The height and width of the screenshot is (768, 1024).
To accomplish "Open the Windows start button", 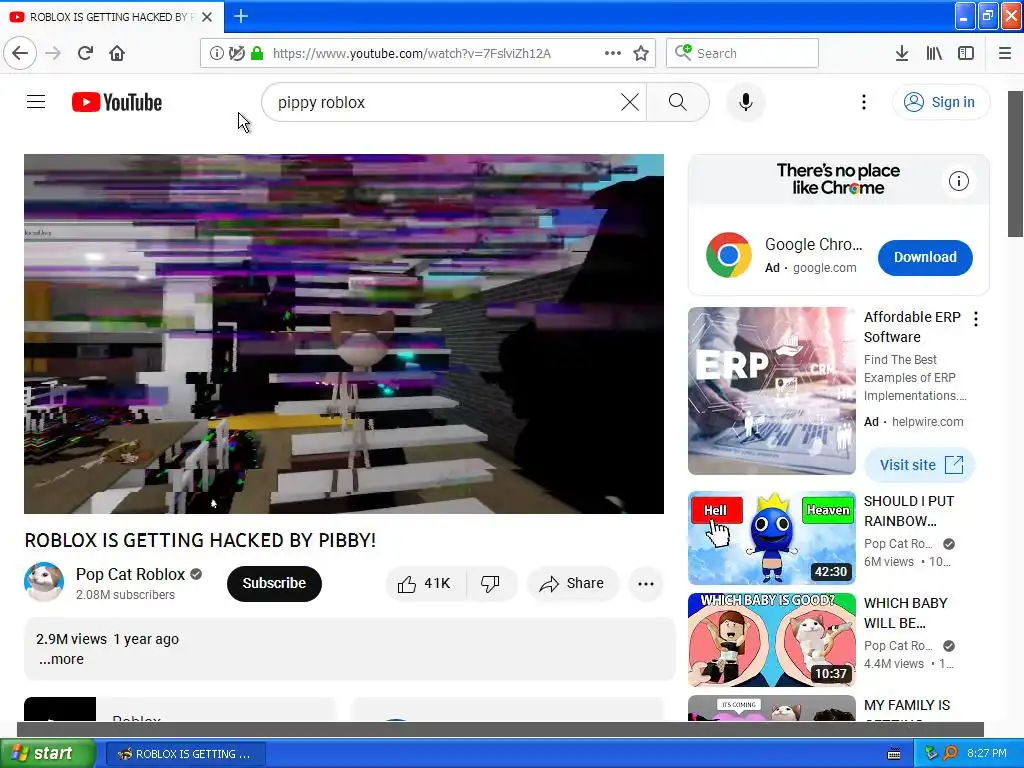I will click(48, 753).
